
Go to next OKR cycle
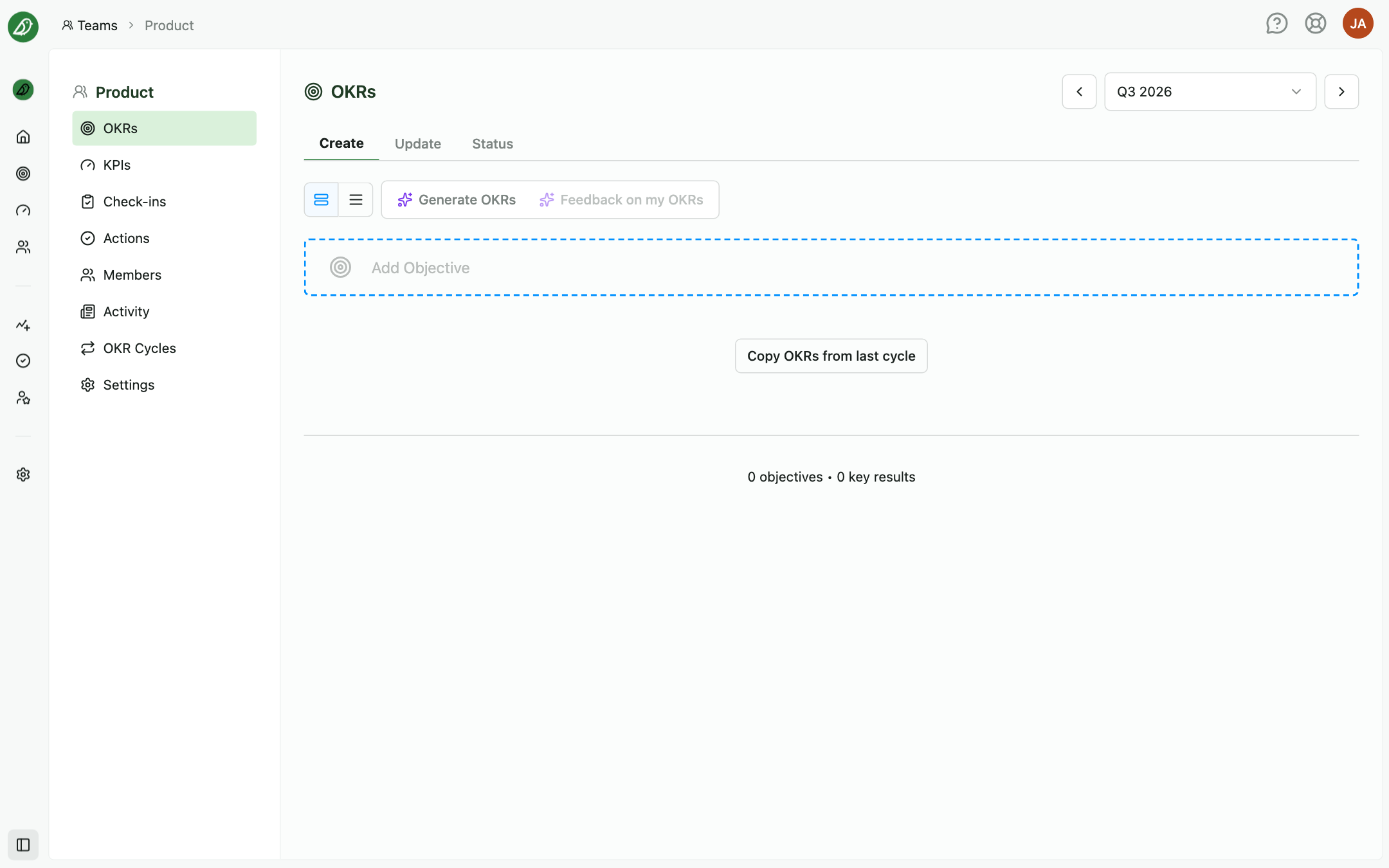coord(1341,92)
